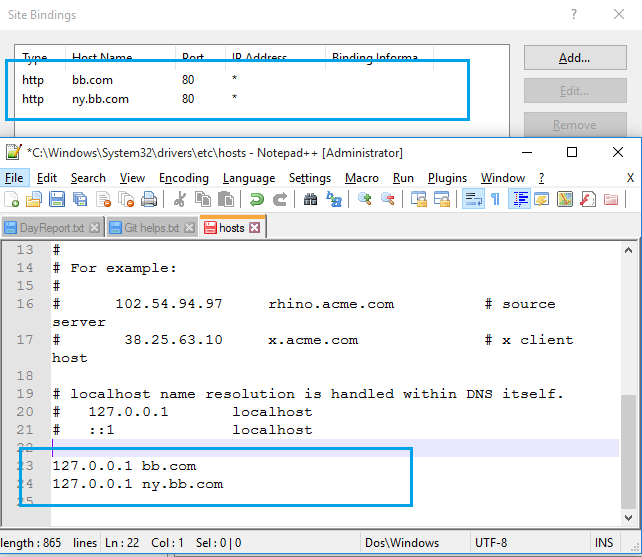Open Find with the binoculars icon
Screen dimensions: 642x557
pyautogui.click(x=310, y=199)
